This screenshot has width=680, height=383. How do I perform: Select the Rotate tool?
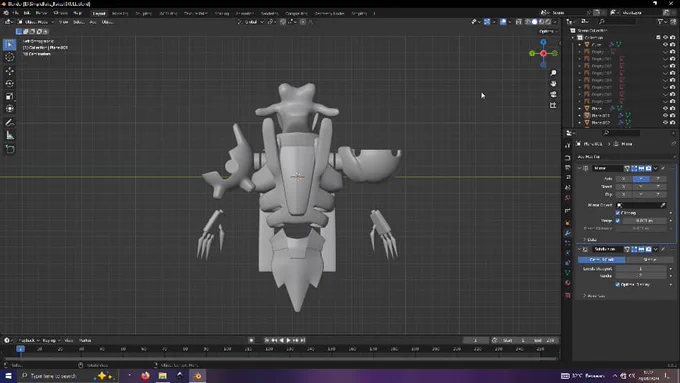10,83
